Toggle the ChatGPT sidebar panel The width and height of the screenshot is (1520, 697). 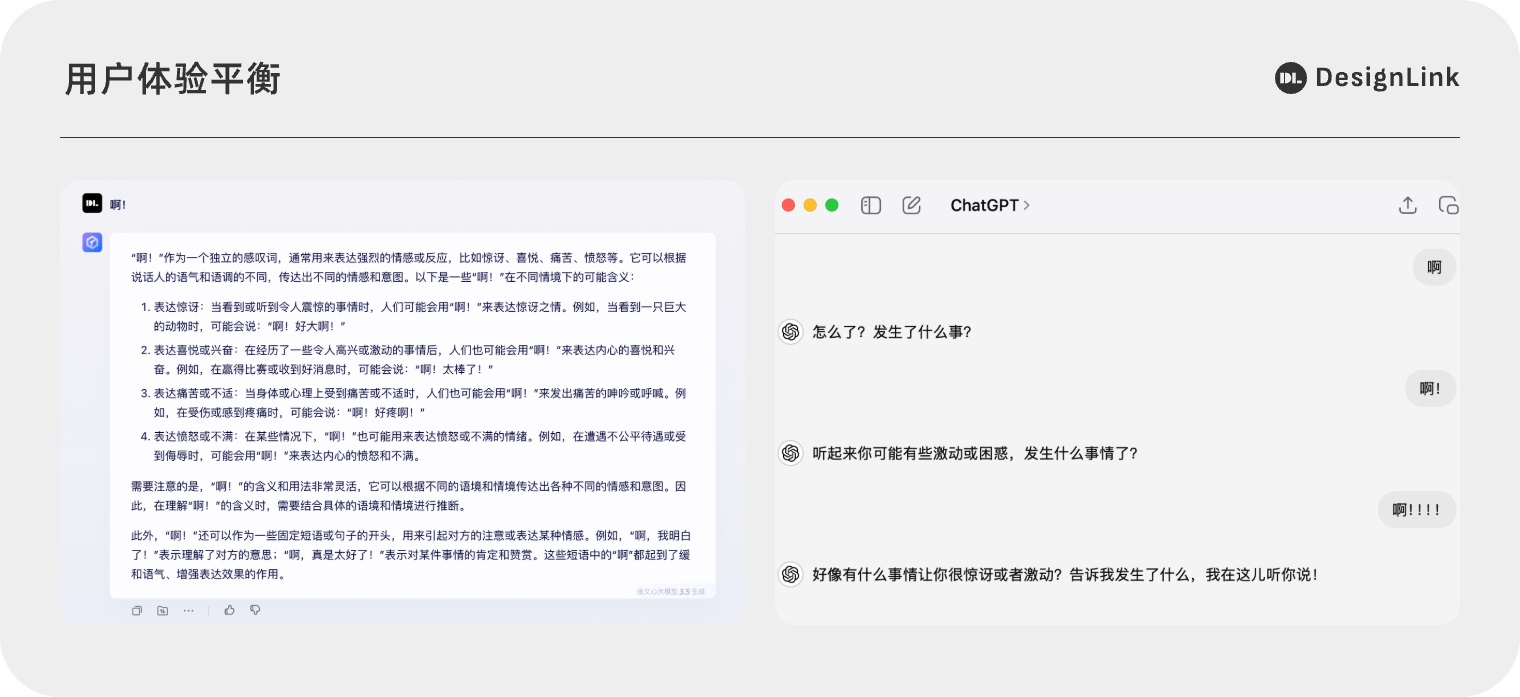coord(871,205)
